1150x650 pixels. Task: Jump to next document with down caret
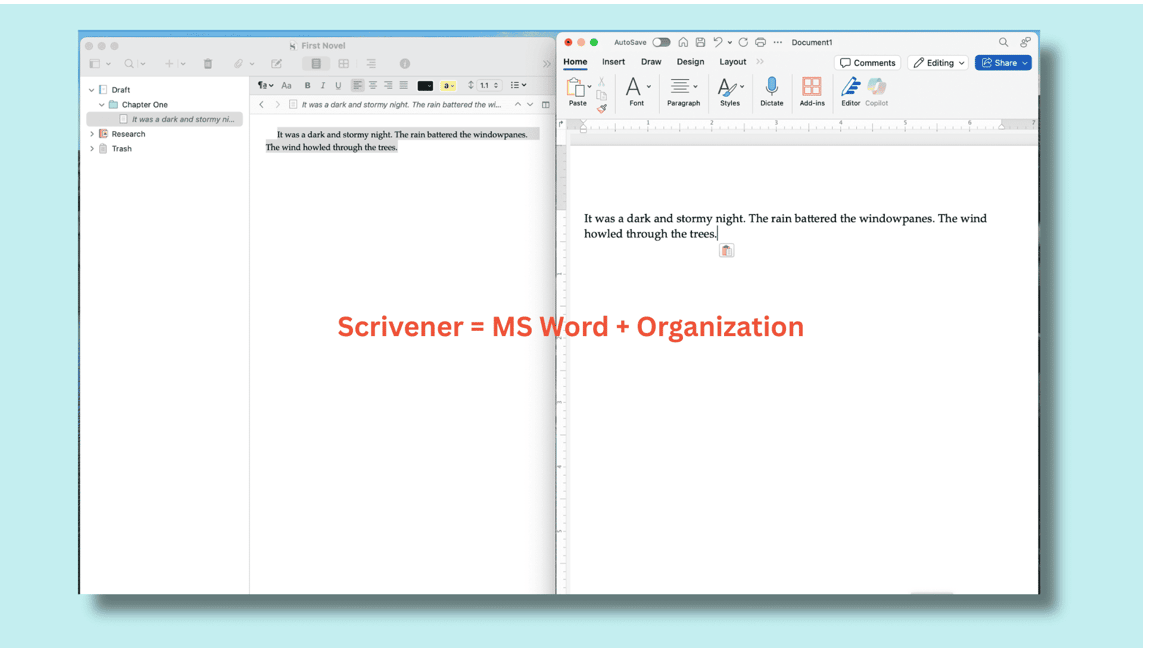[530, 105]
